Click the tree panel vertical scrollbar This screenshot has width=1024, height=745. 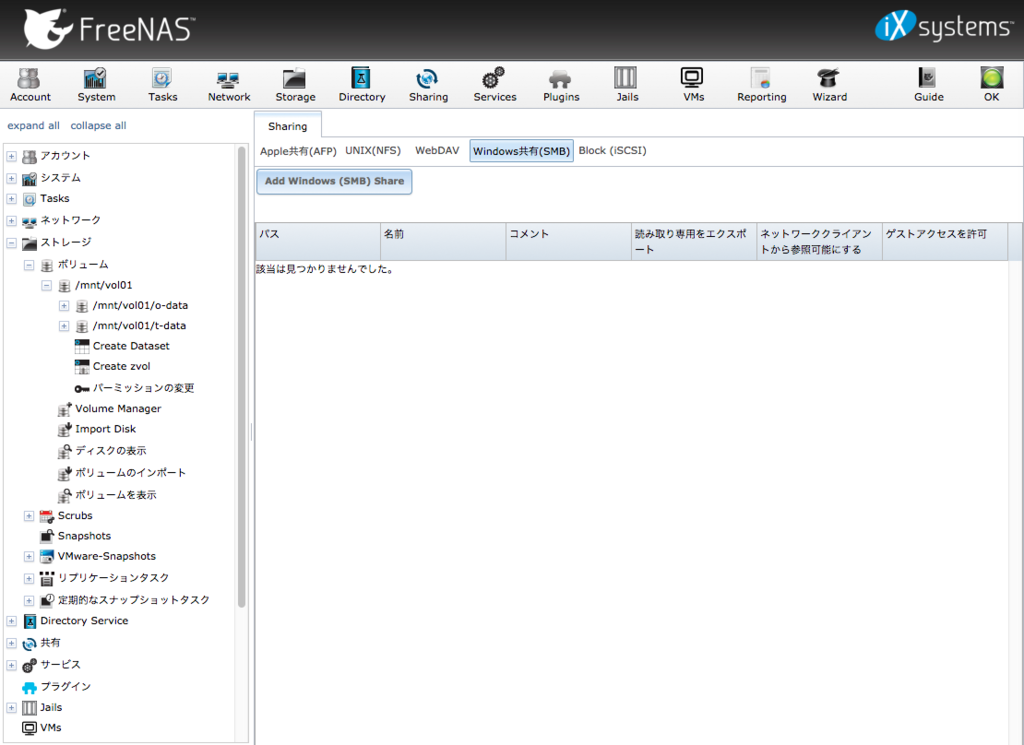click(242, 377)
